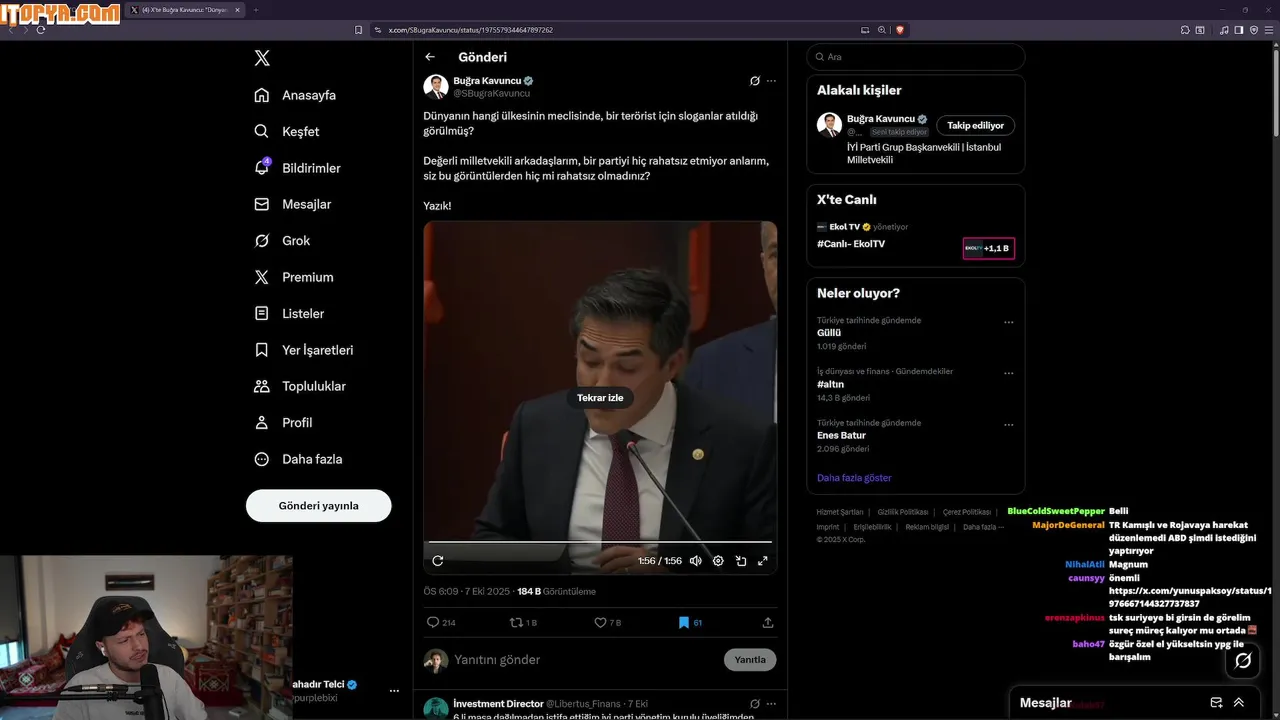Open the #altın trending topic
The width and height of the screenshot is (1280, 720).
831,384
